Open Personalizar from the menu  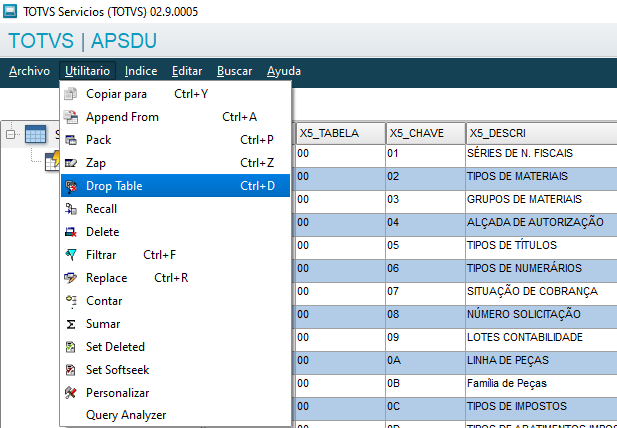point(175,393)
